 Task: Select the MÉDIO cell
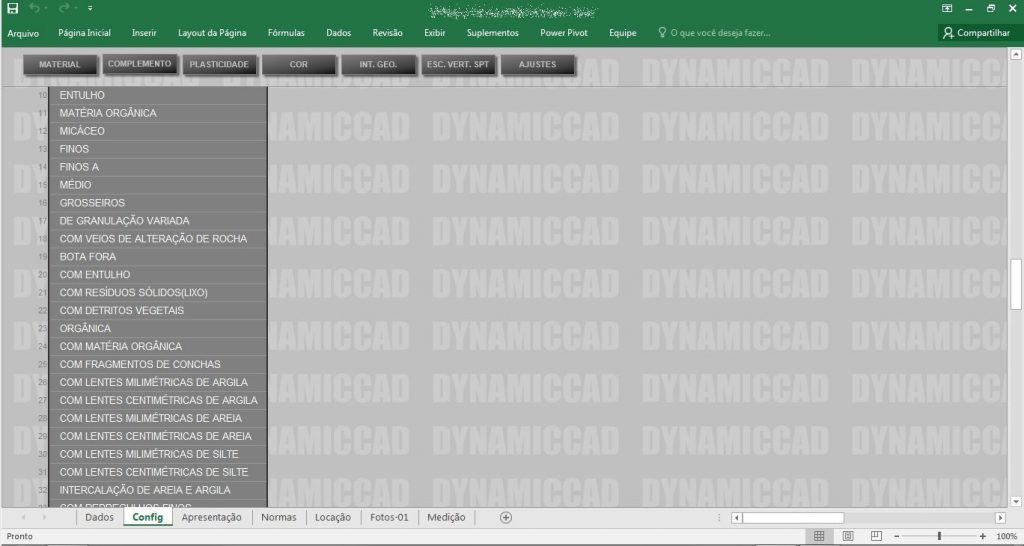click(158, 185)
